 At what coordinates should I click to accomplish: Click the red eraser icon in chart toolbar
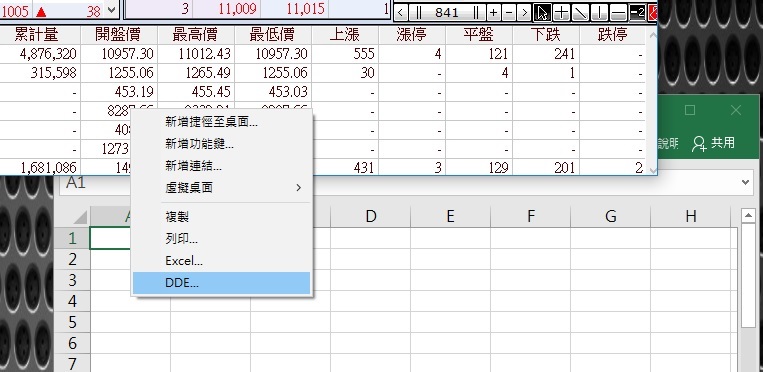tap(653, 12)
